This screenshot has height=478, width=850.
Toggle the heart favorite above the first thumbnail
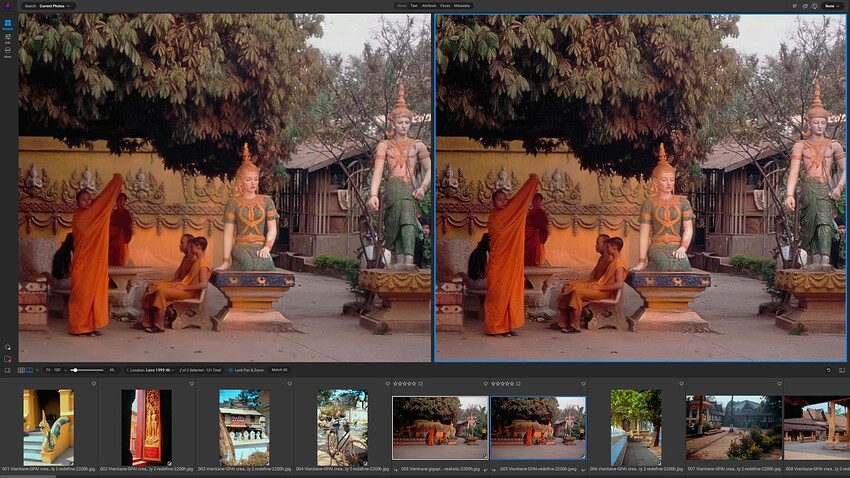coord(94,383)
